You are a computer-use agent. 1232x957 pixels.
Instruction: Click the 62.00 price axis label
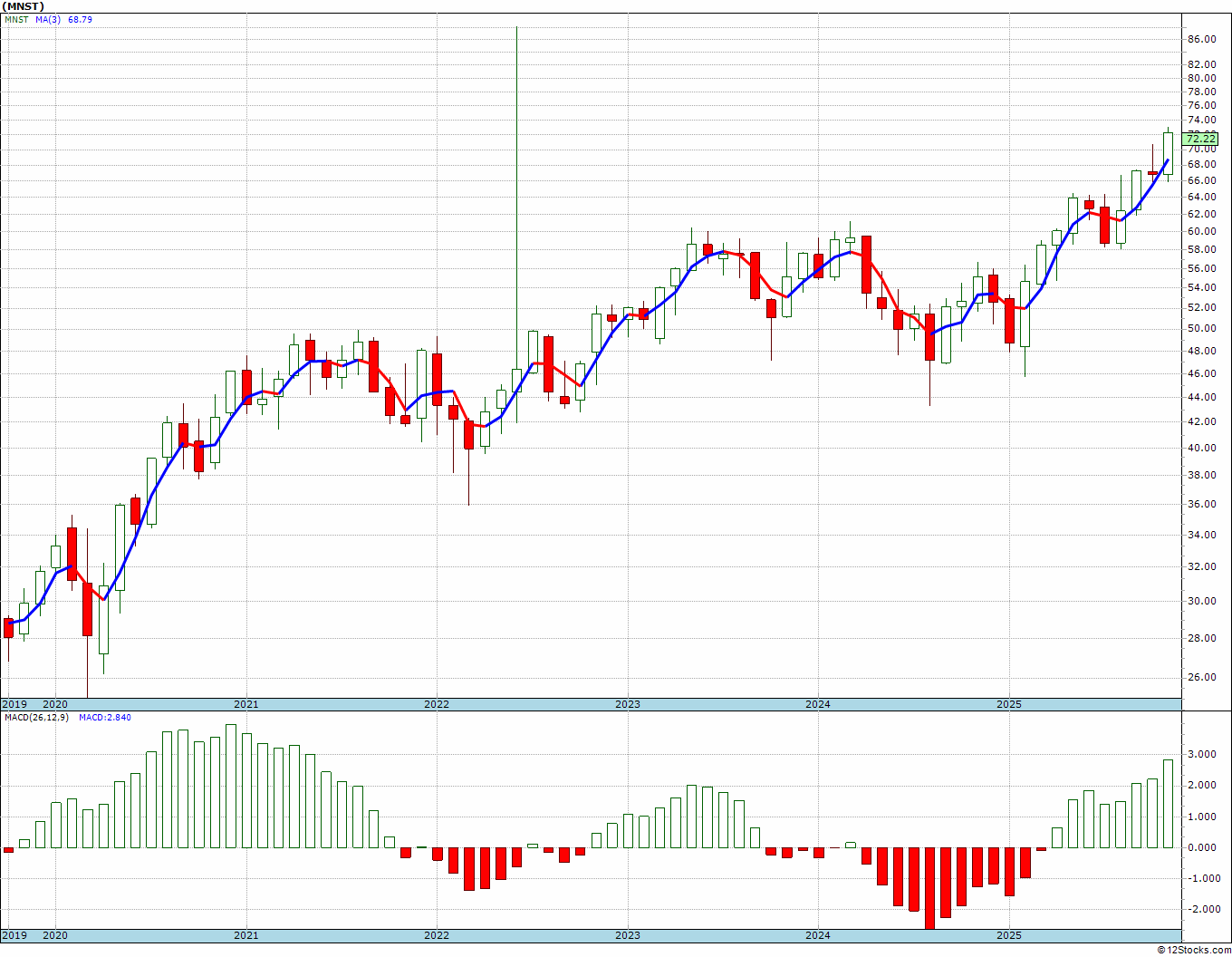pyautogui.click(x=1201, y=214)
